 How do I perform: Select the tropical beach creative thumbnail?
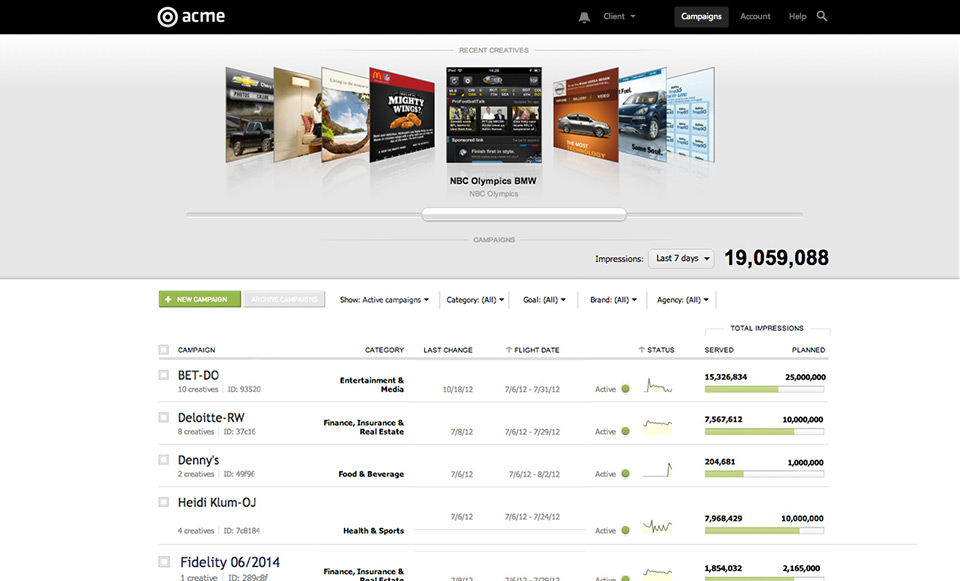tap(345, 115)
